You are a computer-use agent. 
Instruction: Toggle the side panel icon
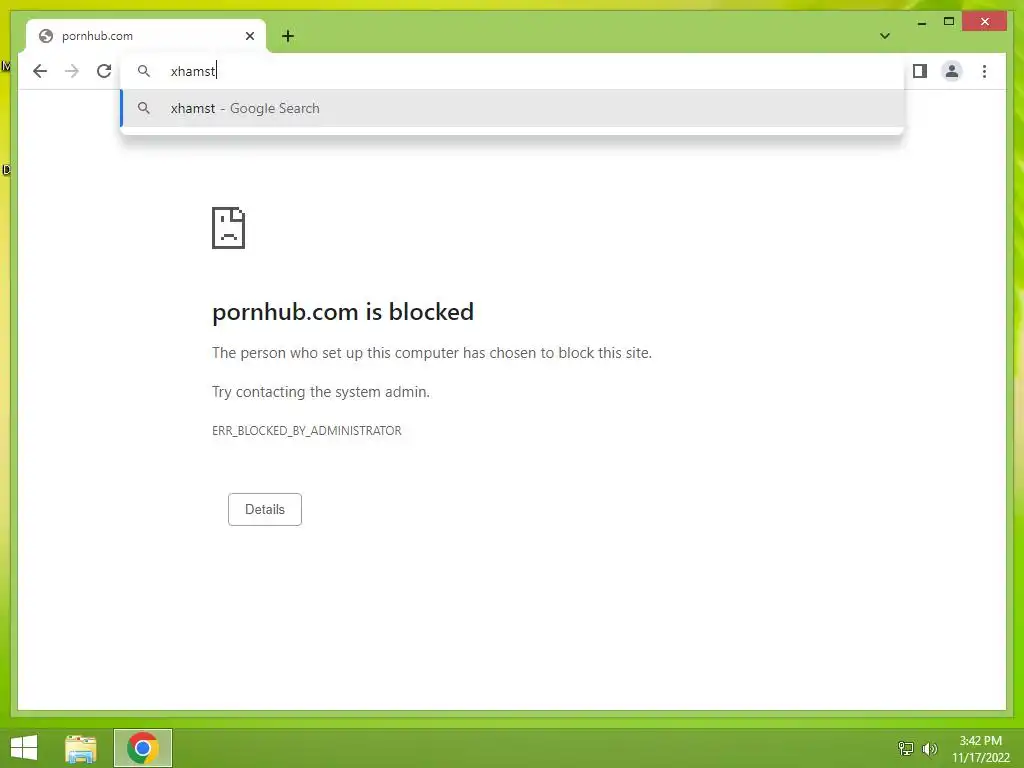pyautogui.click(x=920, y=71)
